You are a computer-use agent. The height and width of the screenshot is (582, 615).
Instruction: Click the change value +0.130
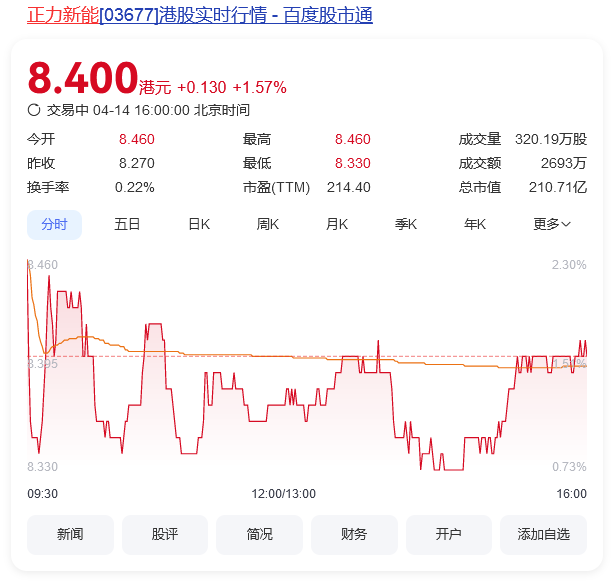202,87
